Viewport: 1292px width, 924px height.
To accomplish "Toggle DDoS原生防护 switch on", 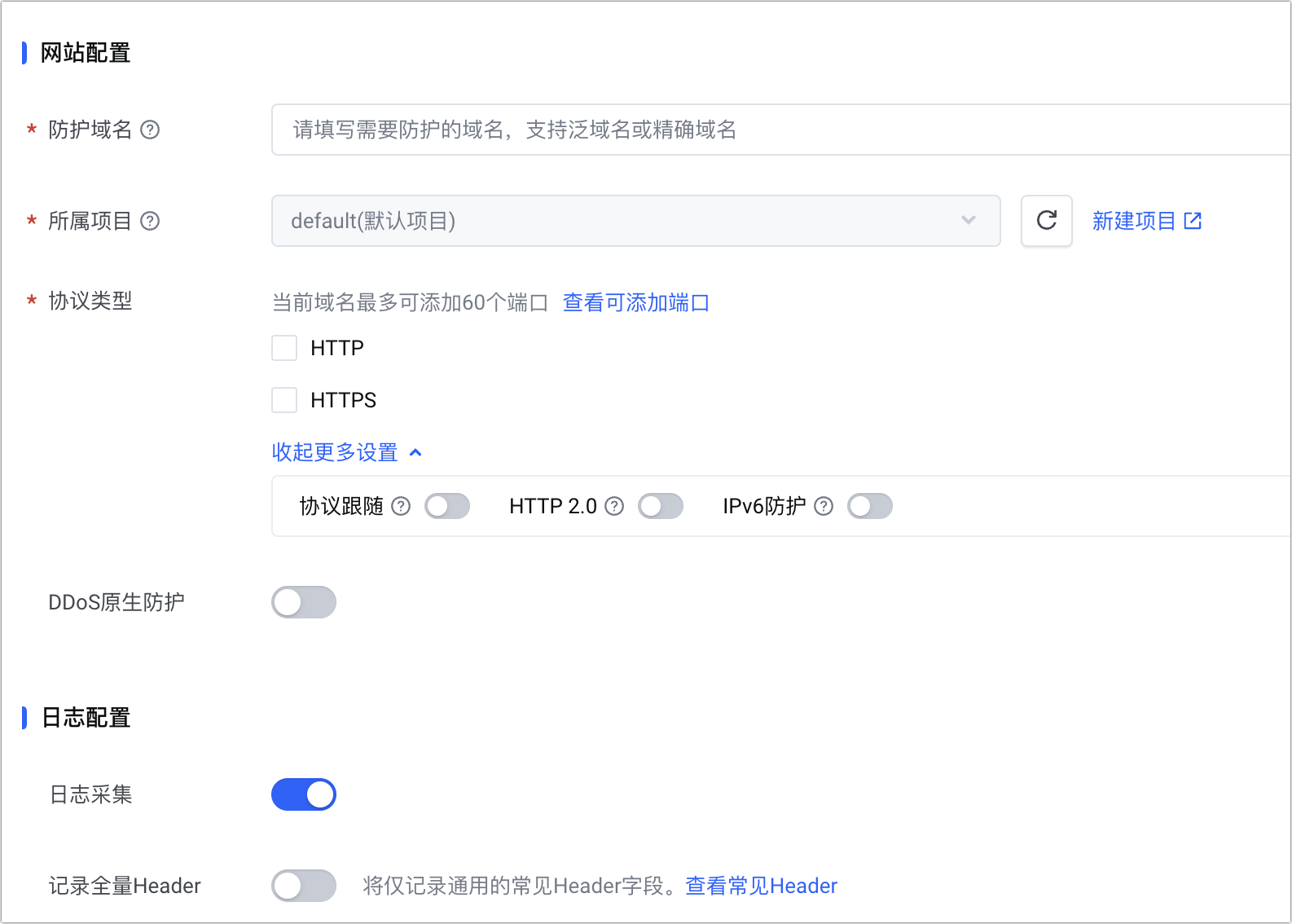I will 304,602.
